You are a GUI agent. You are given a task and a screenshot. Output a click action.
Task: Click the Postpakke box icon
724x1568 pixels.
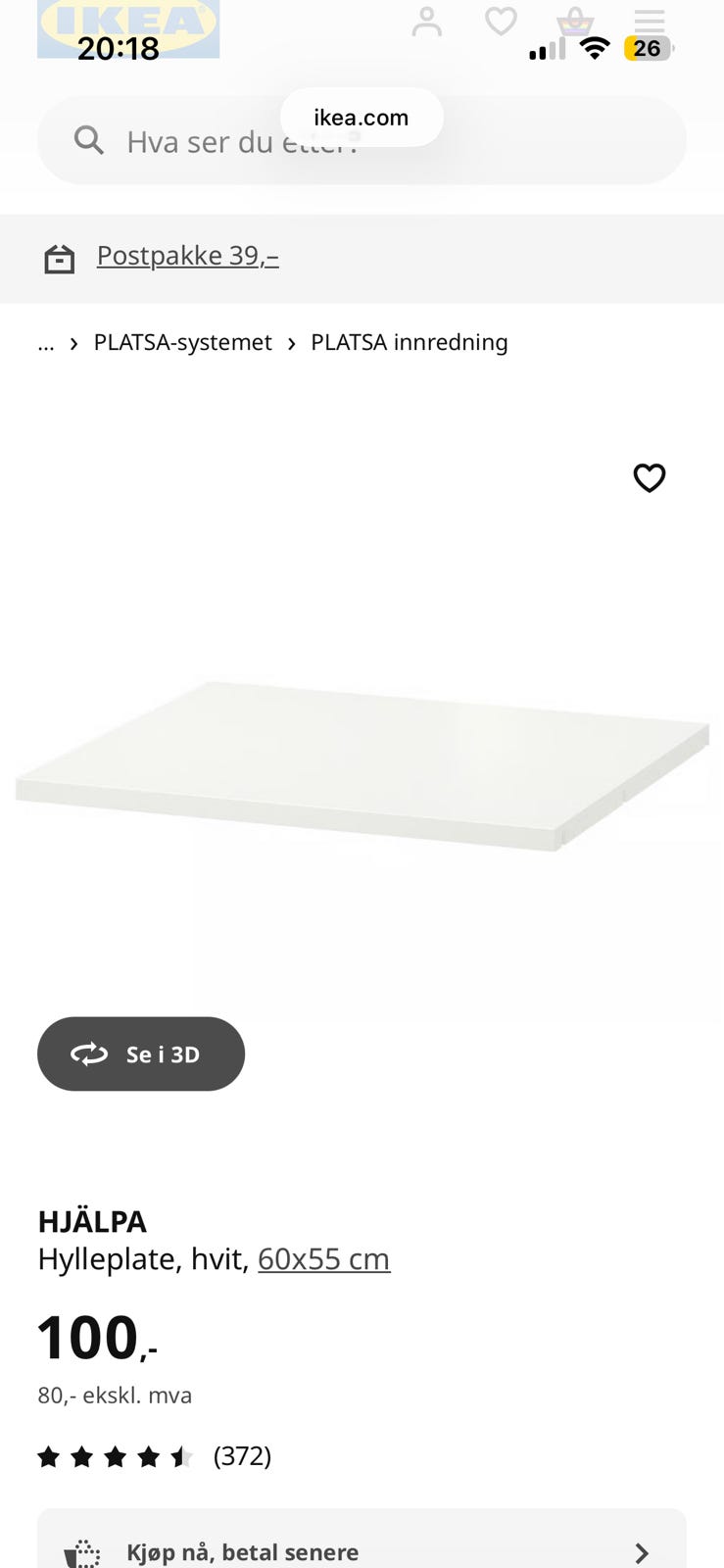point(59,259)
